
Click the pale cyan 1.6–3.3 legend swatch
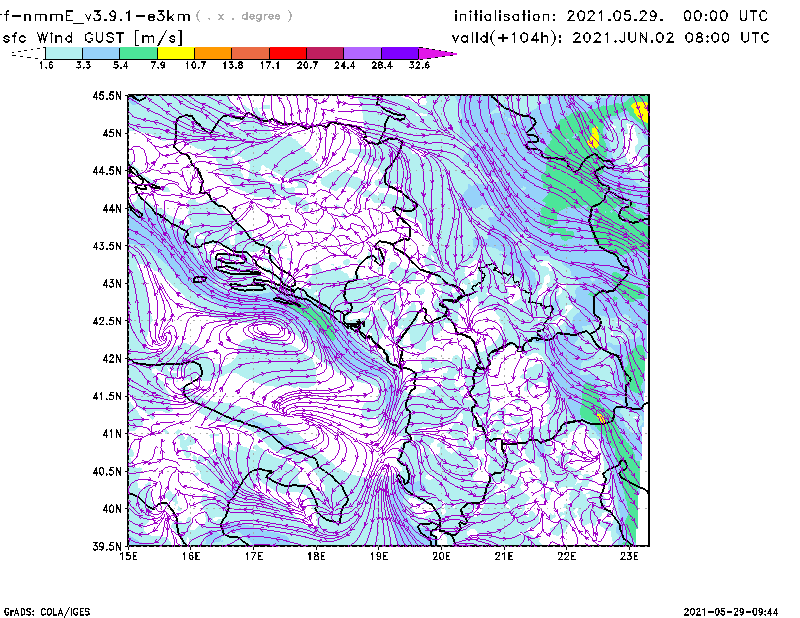pyautogui.click(x=64, y=53)
